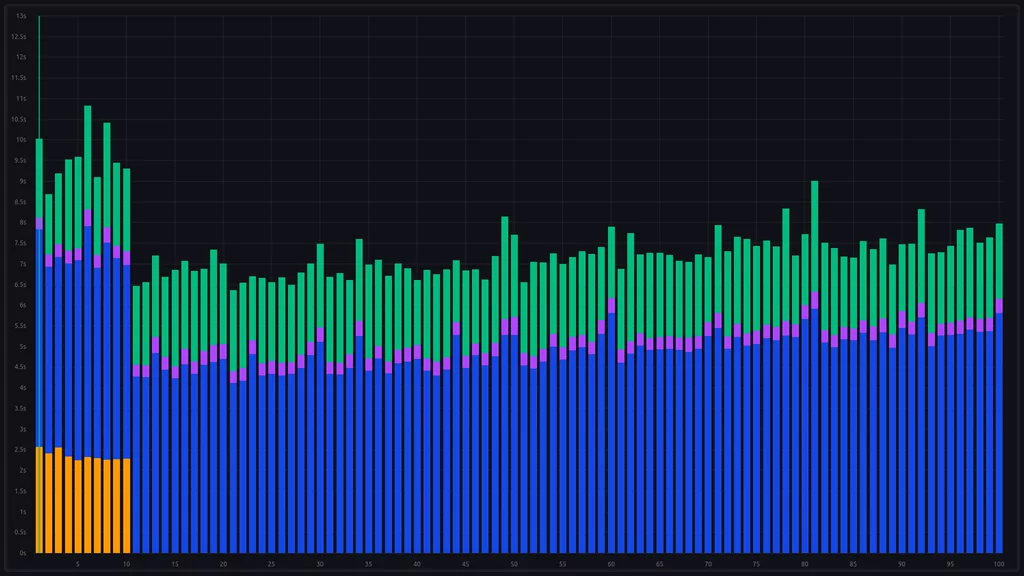Click the green segment of bar 100
The width and height of the screenshot is (1024, 576).
(999, 260)
